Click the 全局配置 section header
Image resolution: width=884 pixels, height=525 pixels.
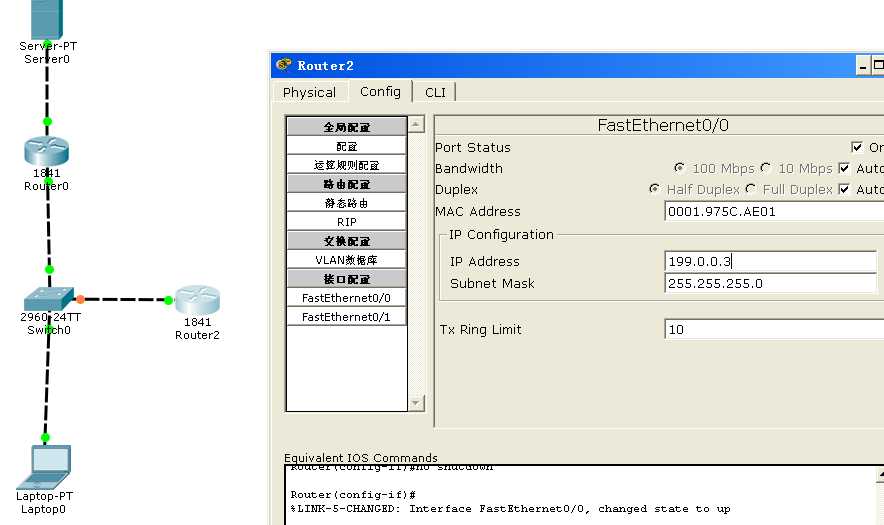click(346, 127)
